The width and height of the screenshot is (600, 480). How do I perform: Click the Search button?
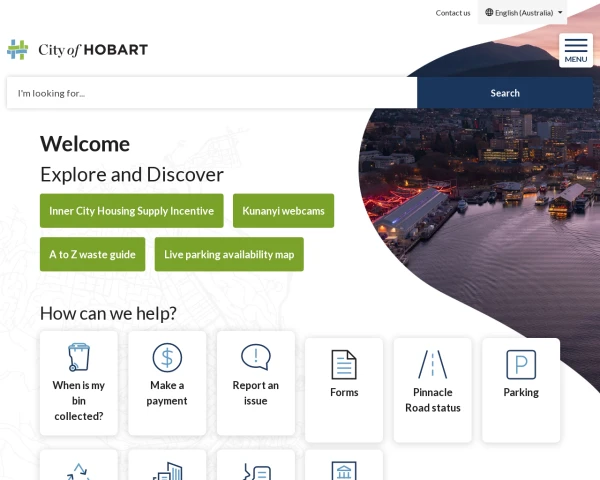[x=505, y=93]
